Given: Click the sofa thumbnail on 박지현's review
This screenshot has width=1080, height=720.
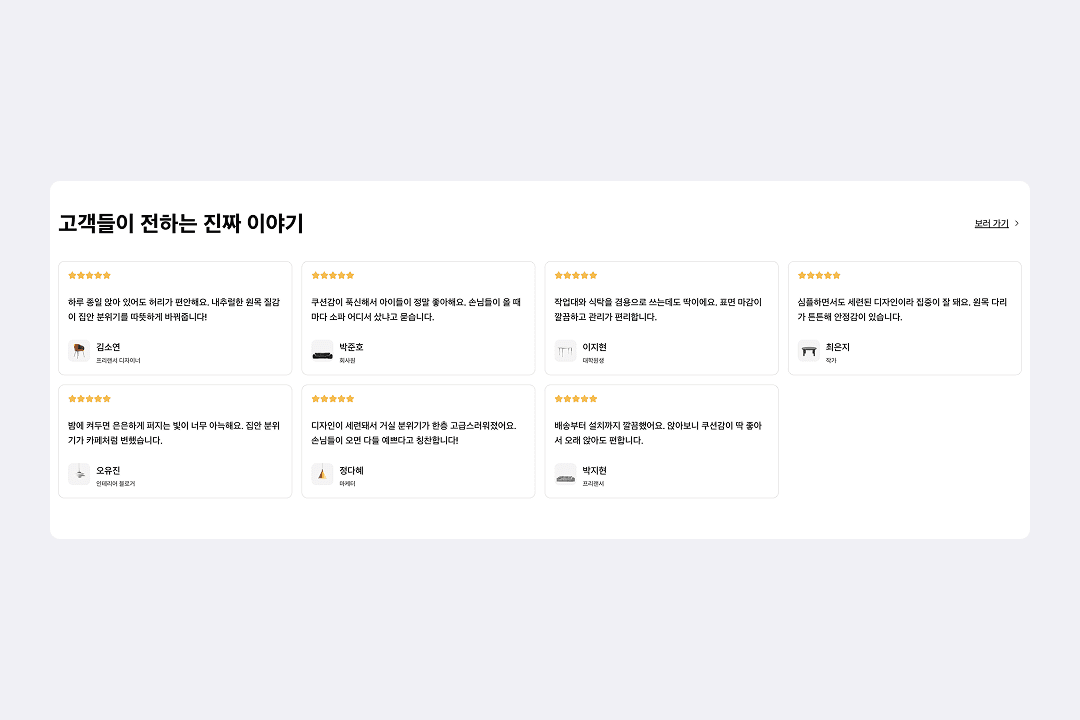Looking at the screenshot, I should [x=564, y=474].
